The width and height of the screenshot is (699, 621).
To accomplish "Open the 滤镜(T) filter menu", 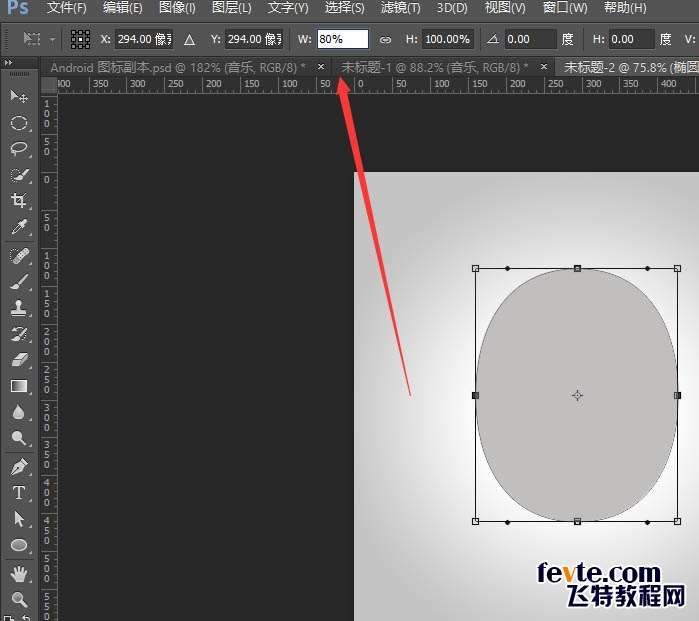I will (401, 8).
